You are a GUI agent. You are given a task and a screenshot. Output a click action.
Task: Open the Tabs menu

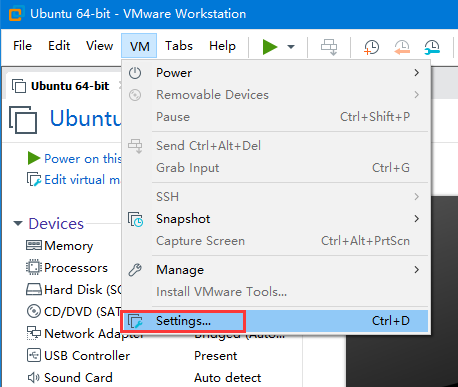(179, 46)
